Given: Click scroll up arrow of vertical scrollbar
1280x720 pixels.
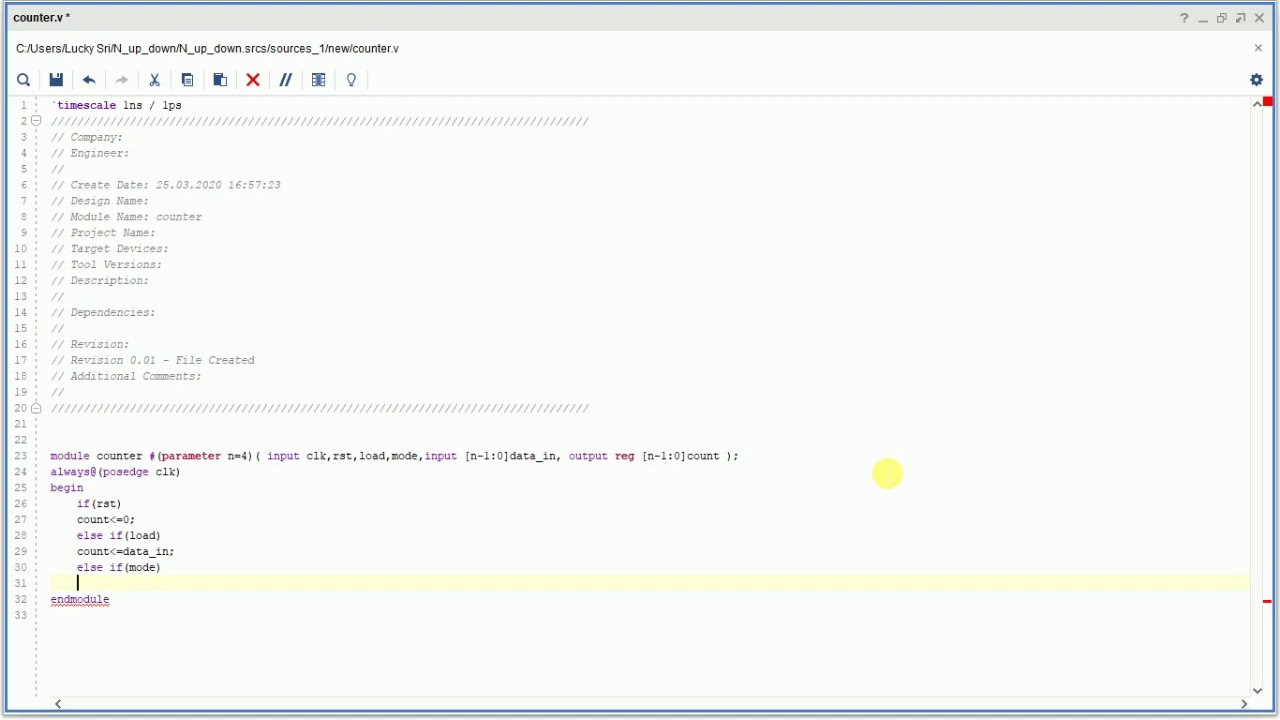Looking at the screenshot, I should click(1257, 104).
